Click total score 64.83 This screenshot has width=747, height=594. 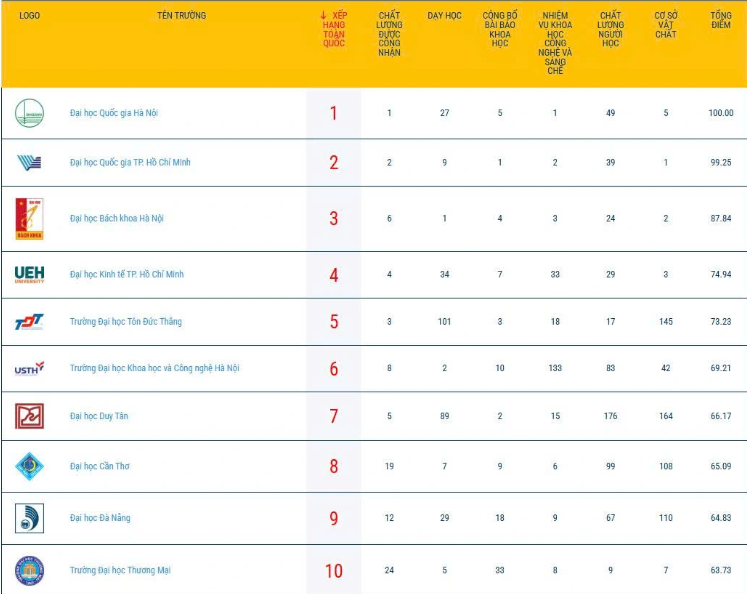721,518
